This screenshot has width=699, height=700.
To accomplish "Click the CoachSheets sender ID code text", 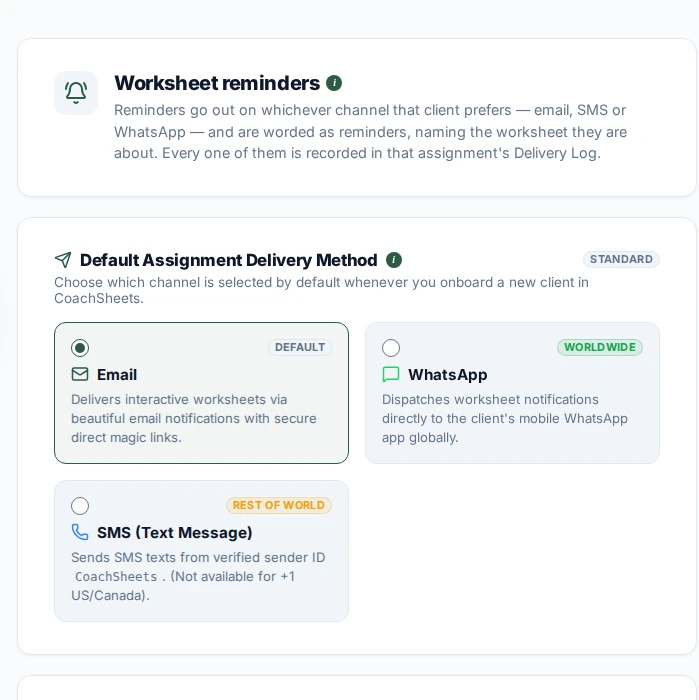I will click(116, 577).
